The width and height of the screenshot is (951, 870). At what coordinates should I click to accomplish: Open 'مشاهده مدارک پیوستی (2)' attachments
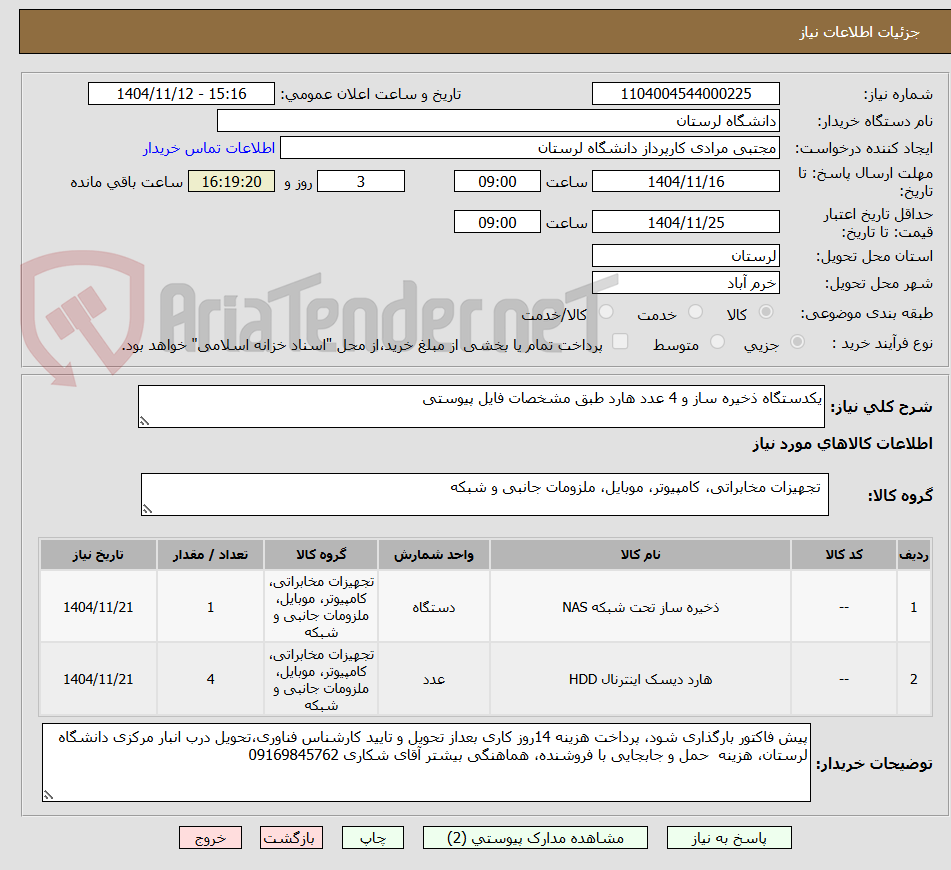[x=535, y=838]
